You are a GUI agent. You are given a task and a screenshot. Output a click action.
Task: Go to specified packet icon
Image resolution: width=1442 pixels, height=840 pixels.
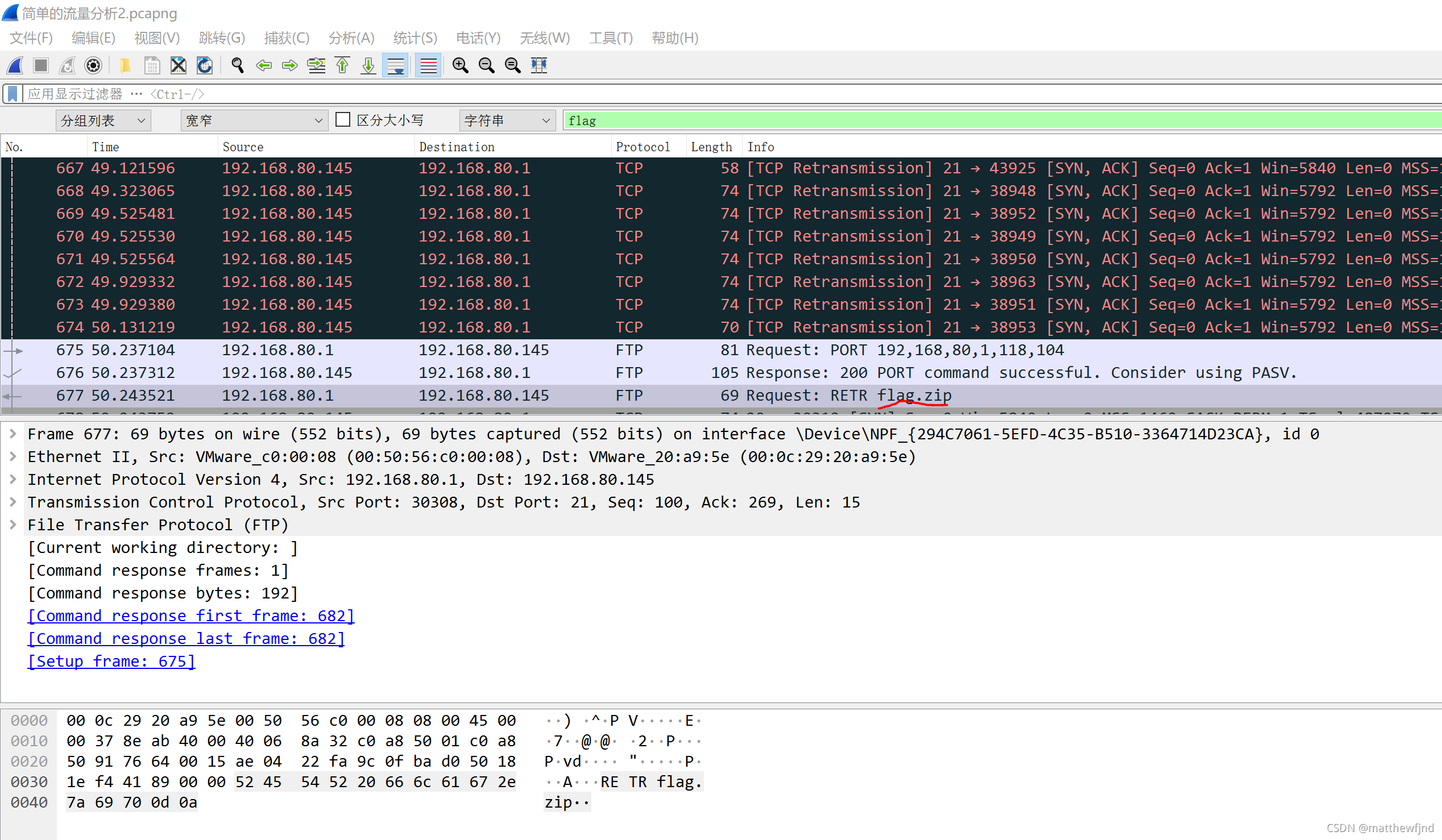point(317,65)
